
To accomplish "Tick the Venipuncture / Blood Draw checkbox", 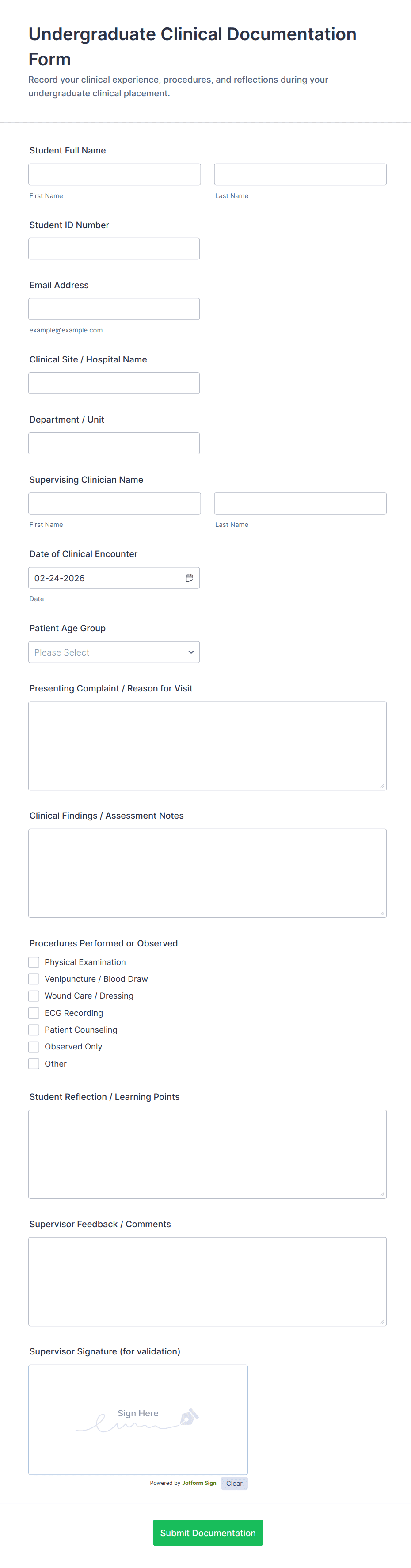I will [34, 979].
